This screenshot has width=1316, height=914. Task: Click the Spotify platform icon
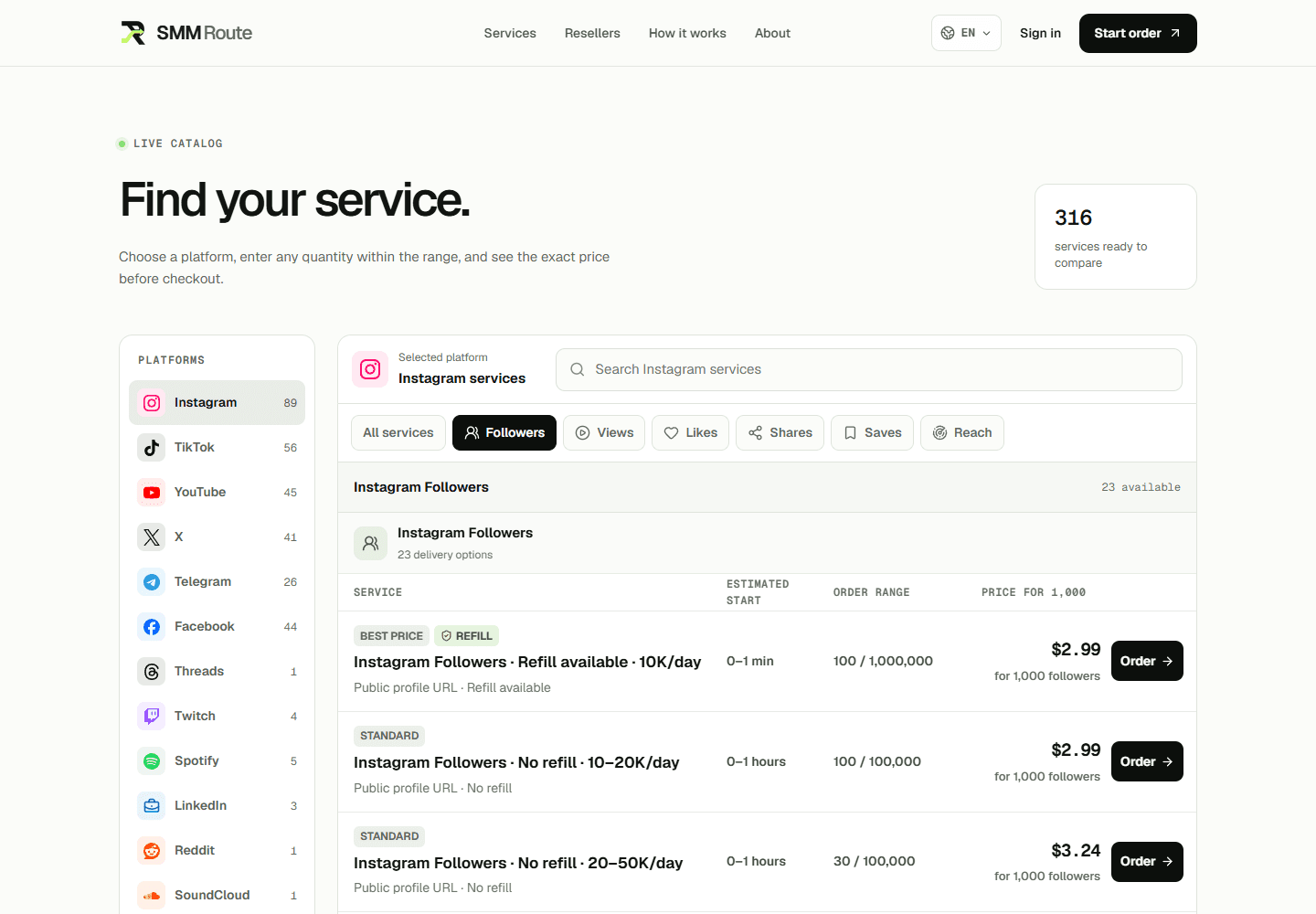coord(152,761)
